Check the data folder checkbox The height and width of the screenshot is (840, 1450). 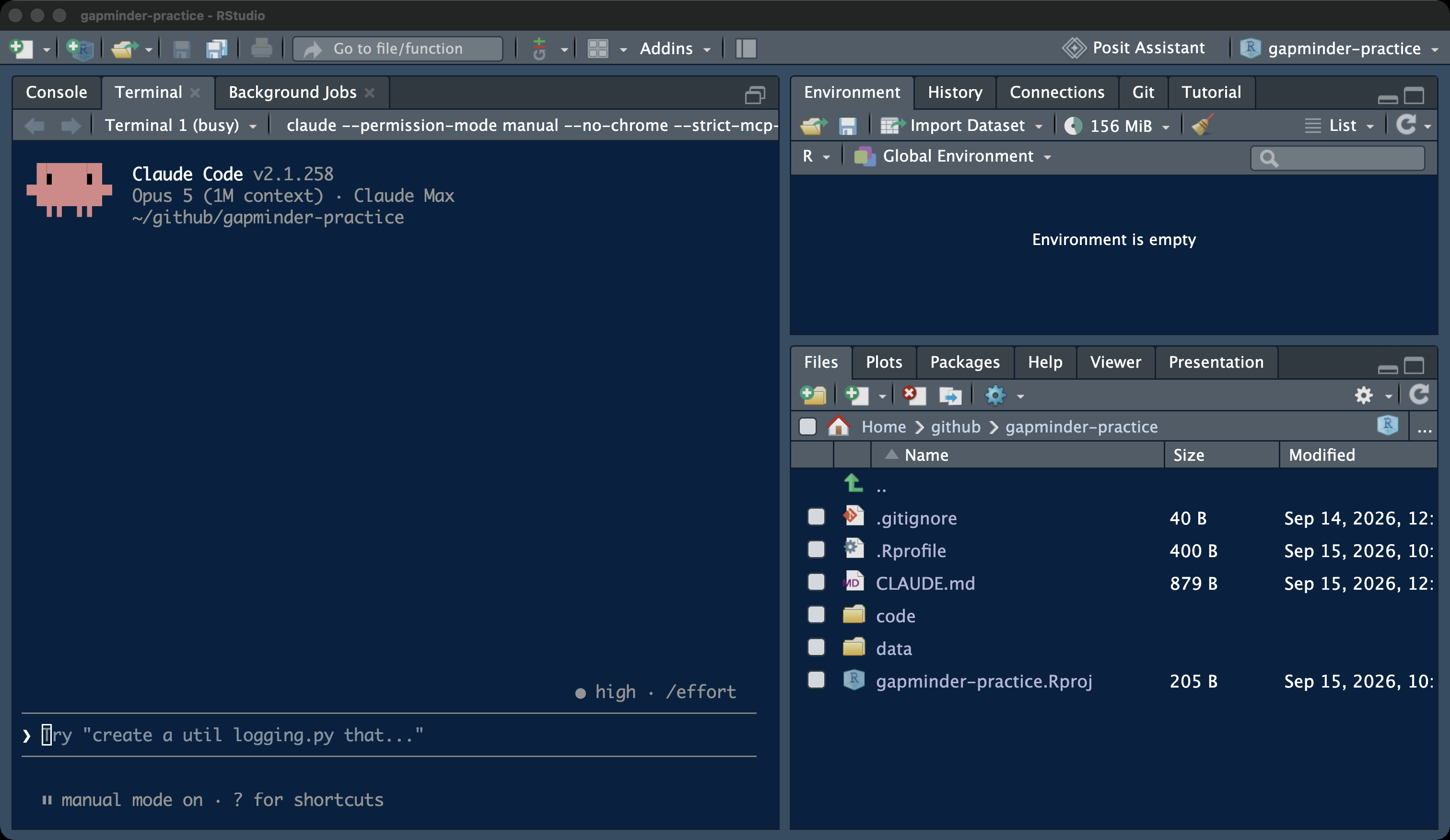816,647
